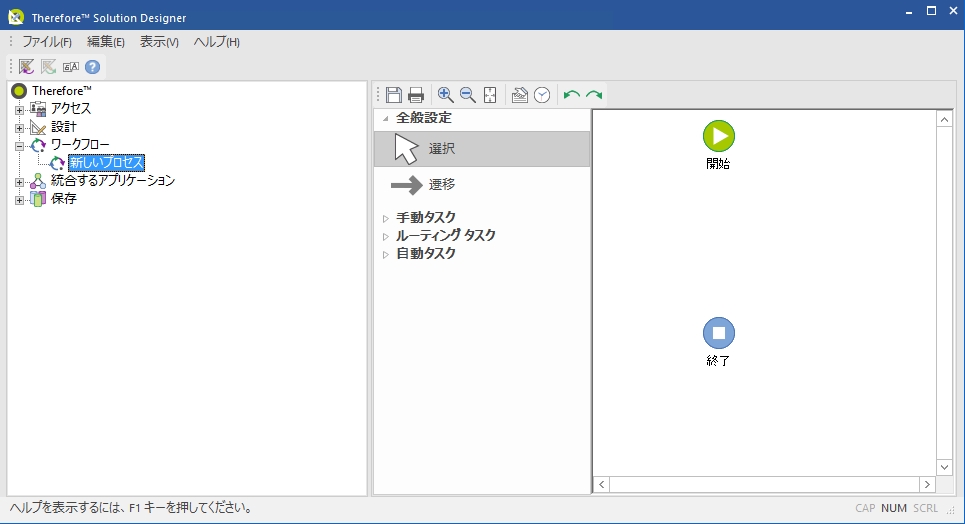The image size is (965, 524).
Task: Click the second grayed design toolbar icon
Action: pyautogui.click(x=48, y=67)
